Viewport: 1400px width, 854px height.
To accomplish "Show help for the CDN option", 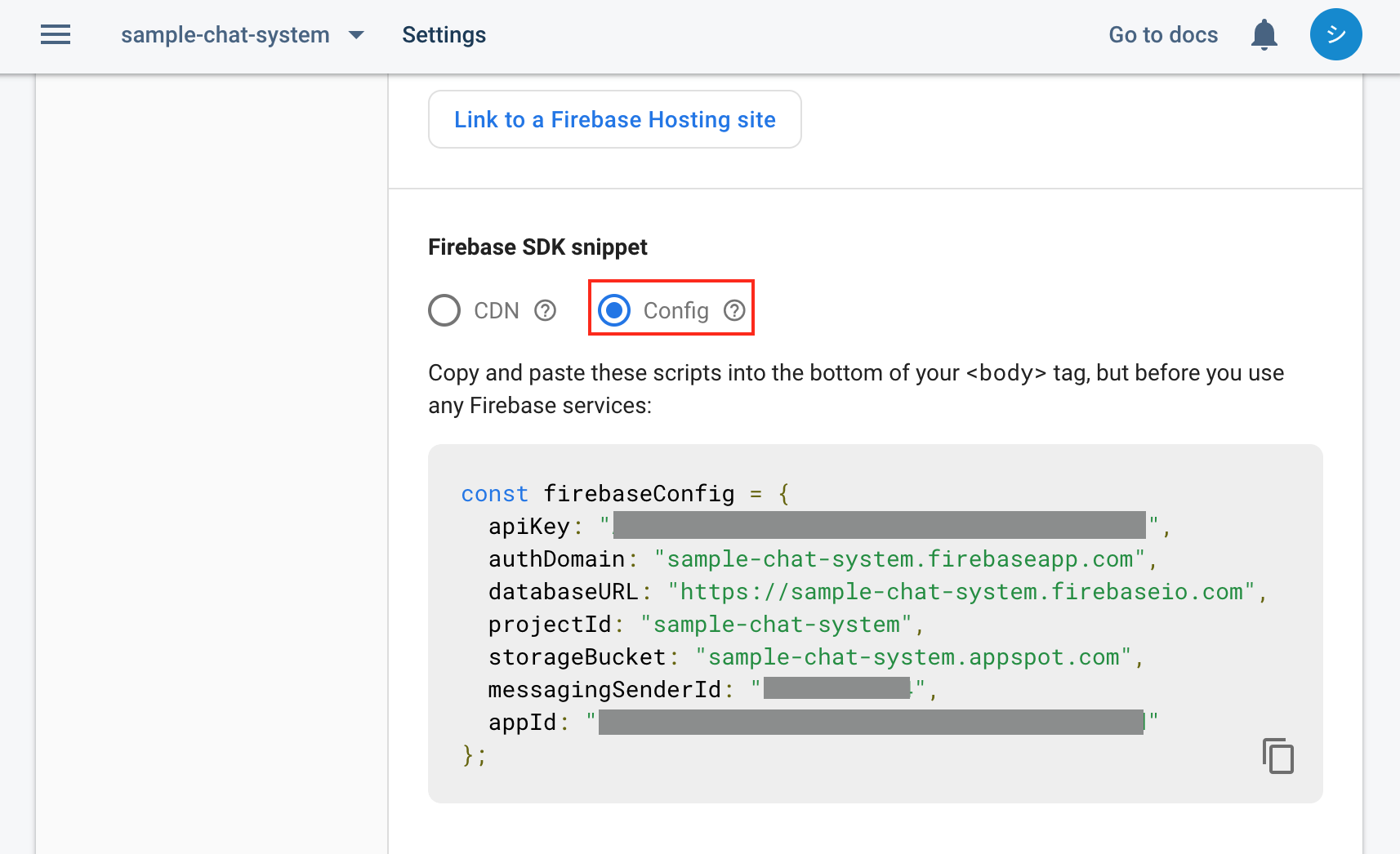I will tap(545, 310).
